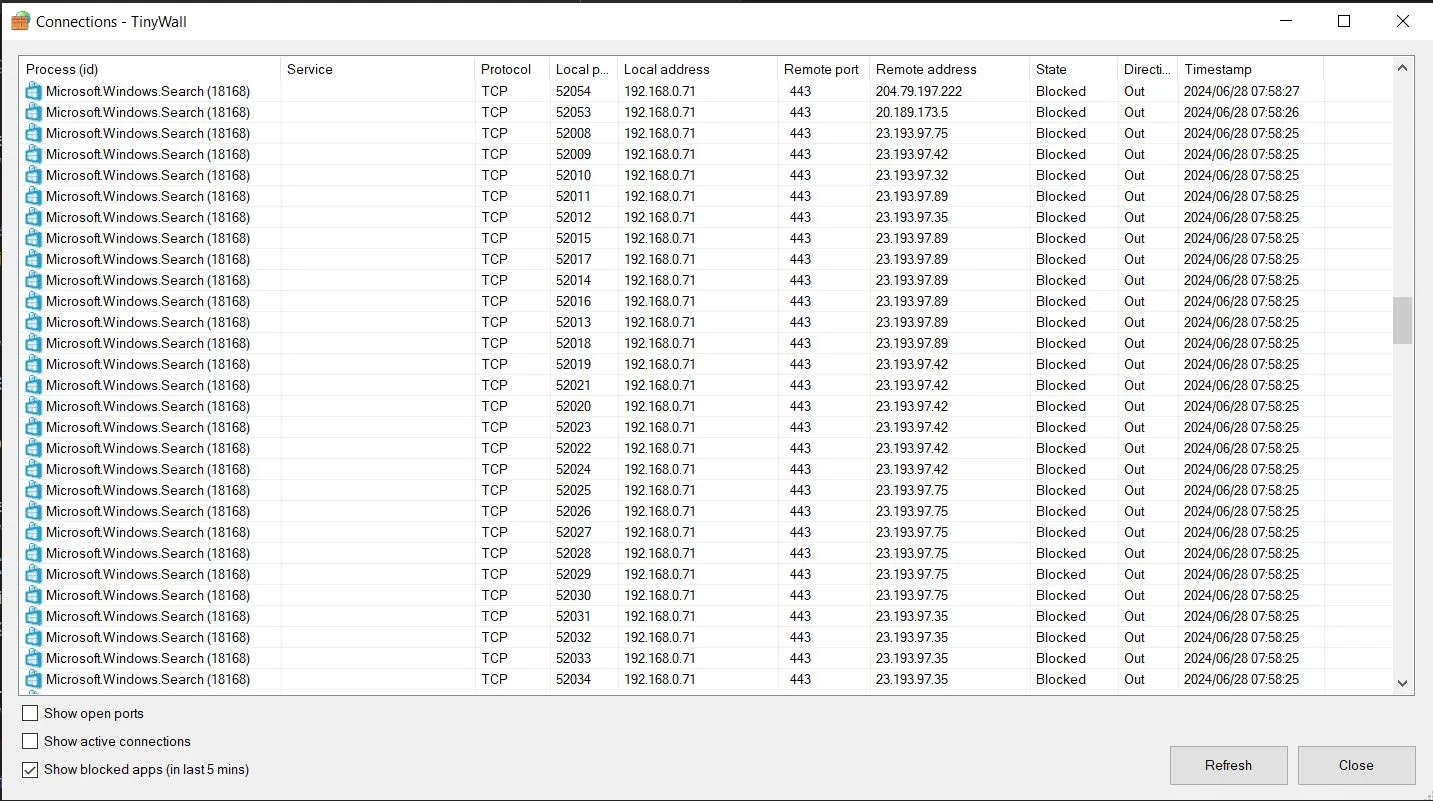Sort by the Local port column header
Viewport: 1433px width, 801px height.
[x=583, y=69]
